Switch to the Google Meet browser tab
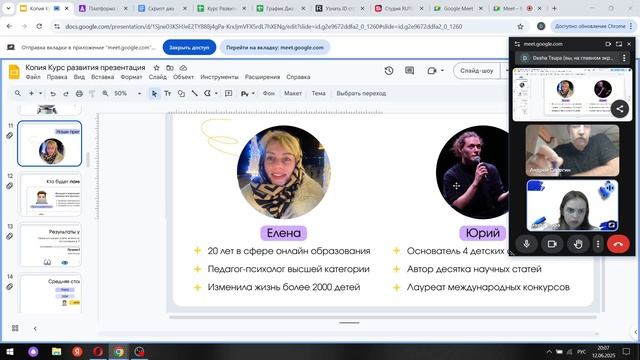 [458, 8]
